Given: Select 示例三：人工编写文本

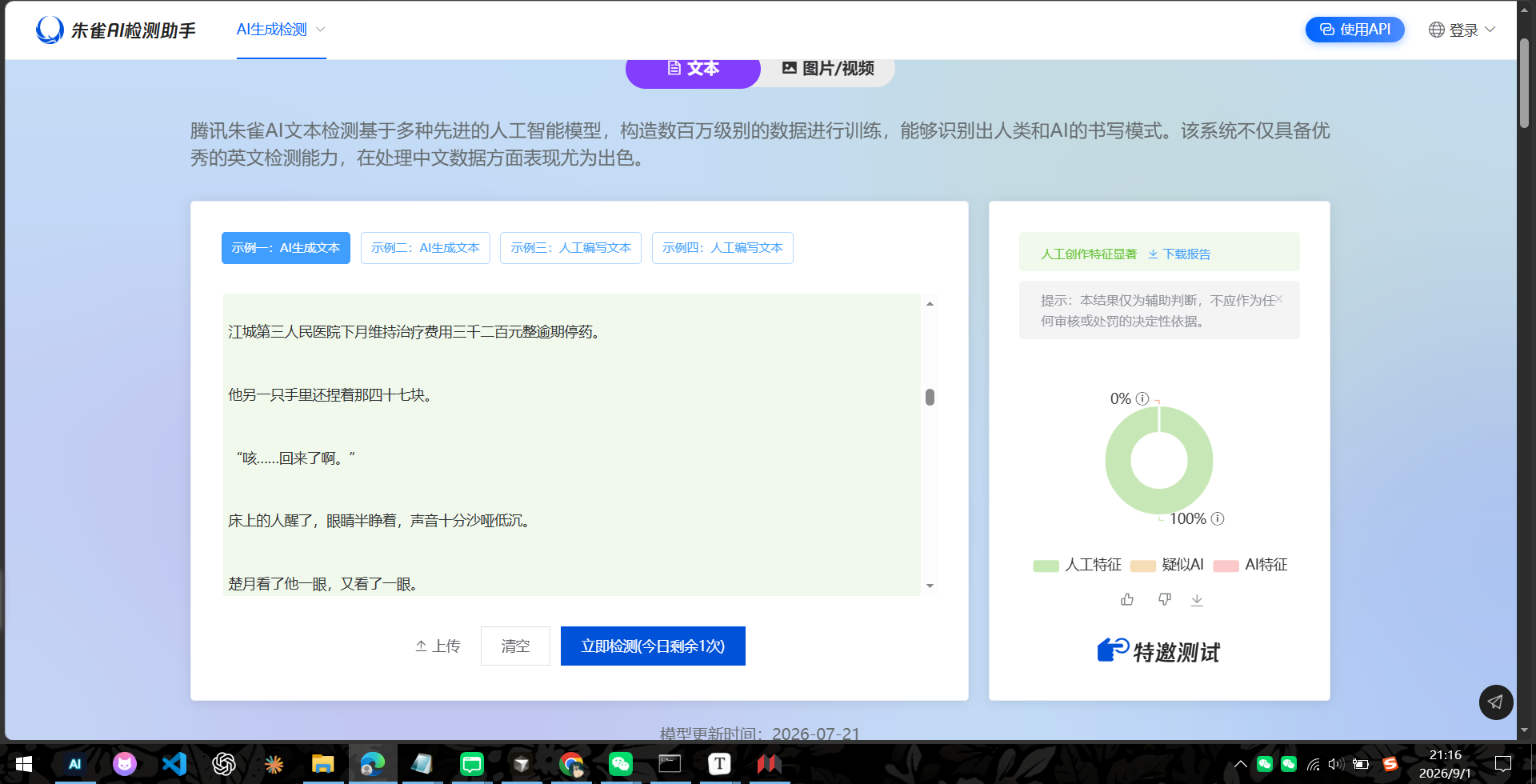Looking at the screenshot, I should tap(570, 248).
